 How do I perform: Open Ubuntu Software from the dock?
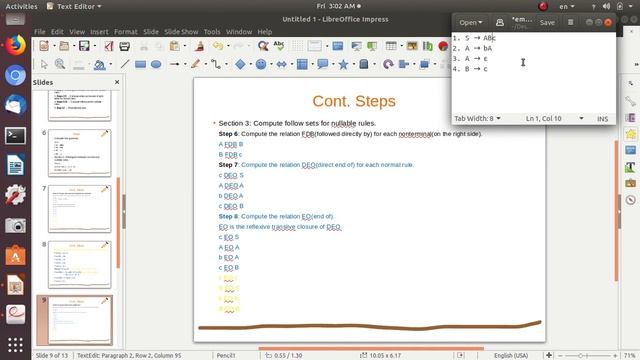15,255
